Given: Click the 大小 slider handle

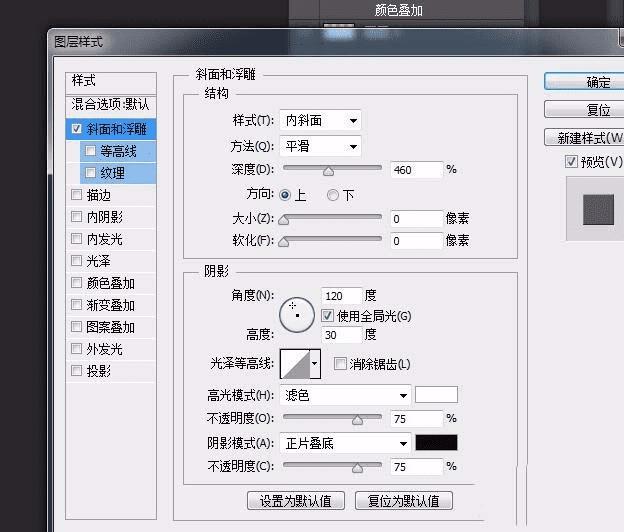Looking at the screenshot, I should 283,220.
